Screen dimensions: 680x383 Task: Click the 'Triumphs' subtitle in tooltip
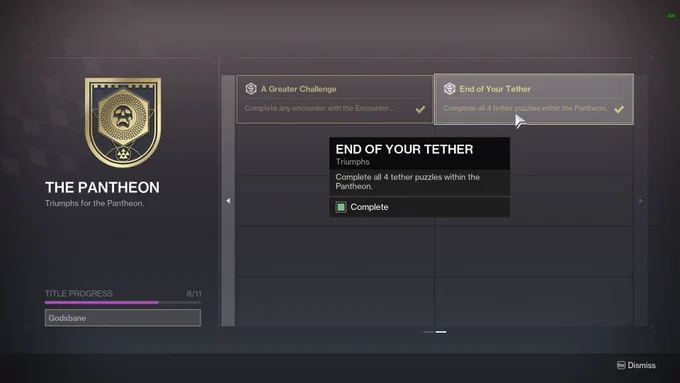[353, 162]
